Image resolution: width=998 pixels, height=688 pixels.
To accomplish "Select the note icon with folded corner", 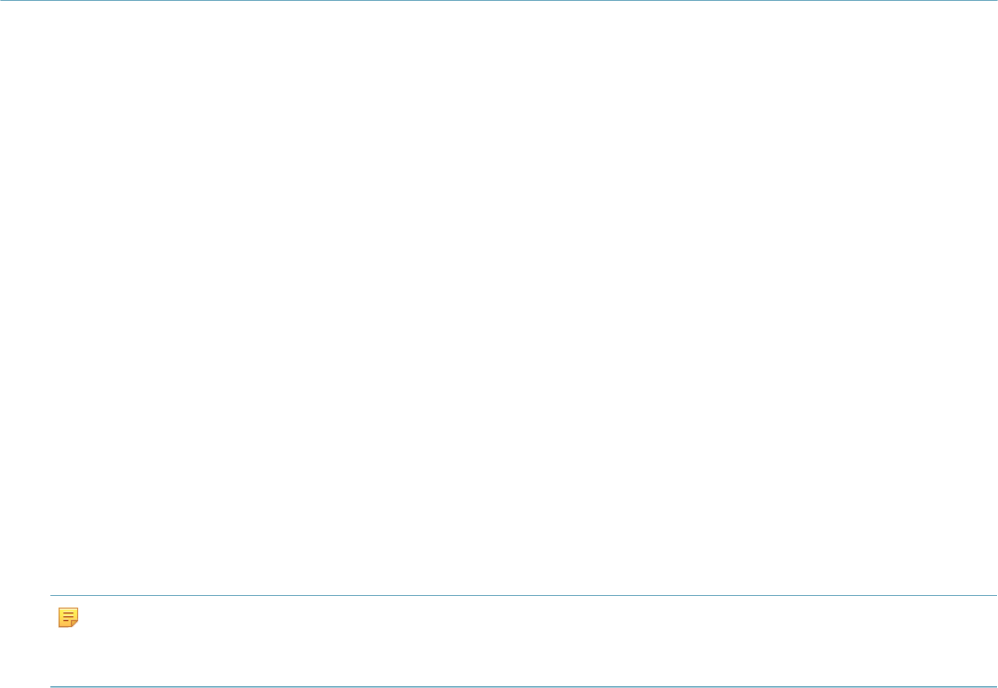I will (68, 617).
